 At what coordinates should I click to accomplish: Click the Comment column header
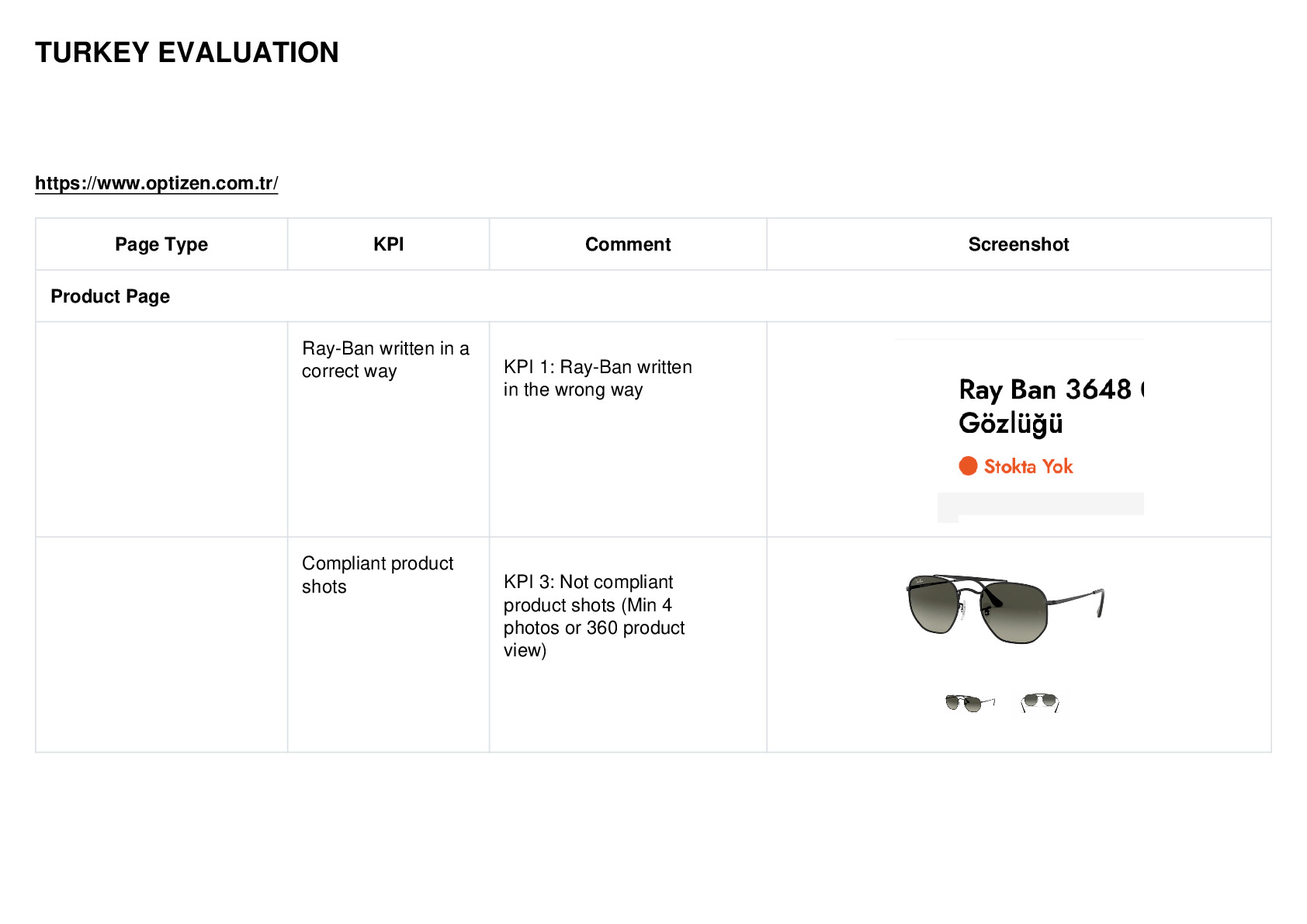click(628, 244)
